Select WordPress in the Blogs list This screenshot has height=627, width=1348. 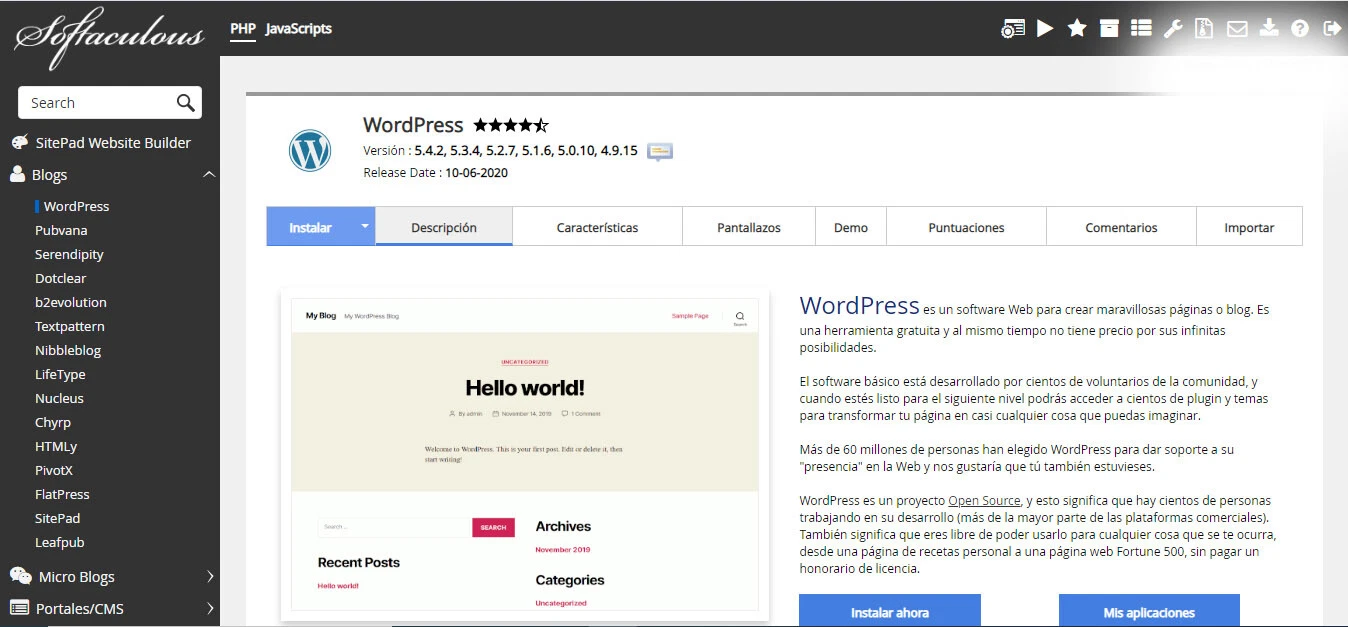(x=76, y=206)
